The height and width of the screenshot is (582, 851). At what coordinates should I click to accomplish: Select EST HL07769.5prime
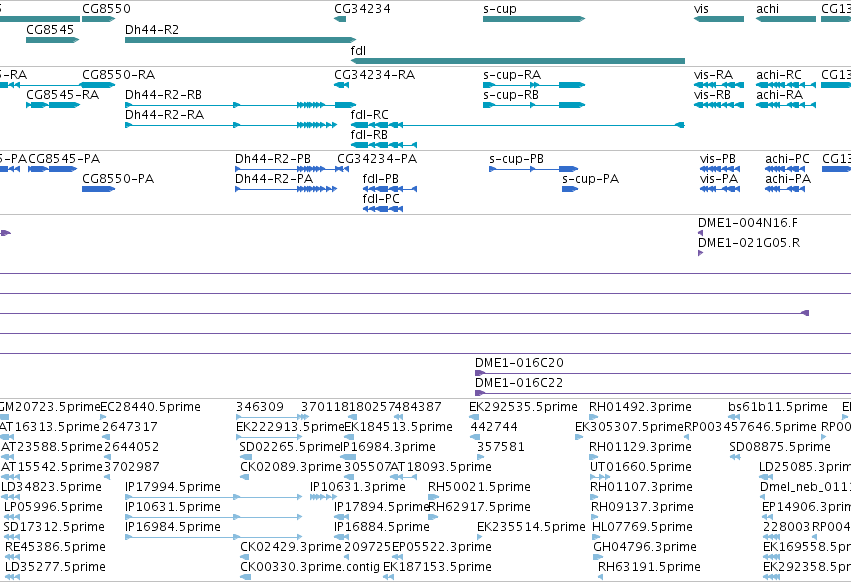click(x=642, y=527)
